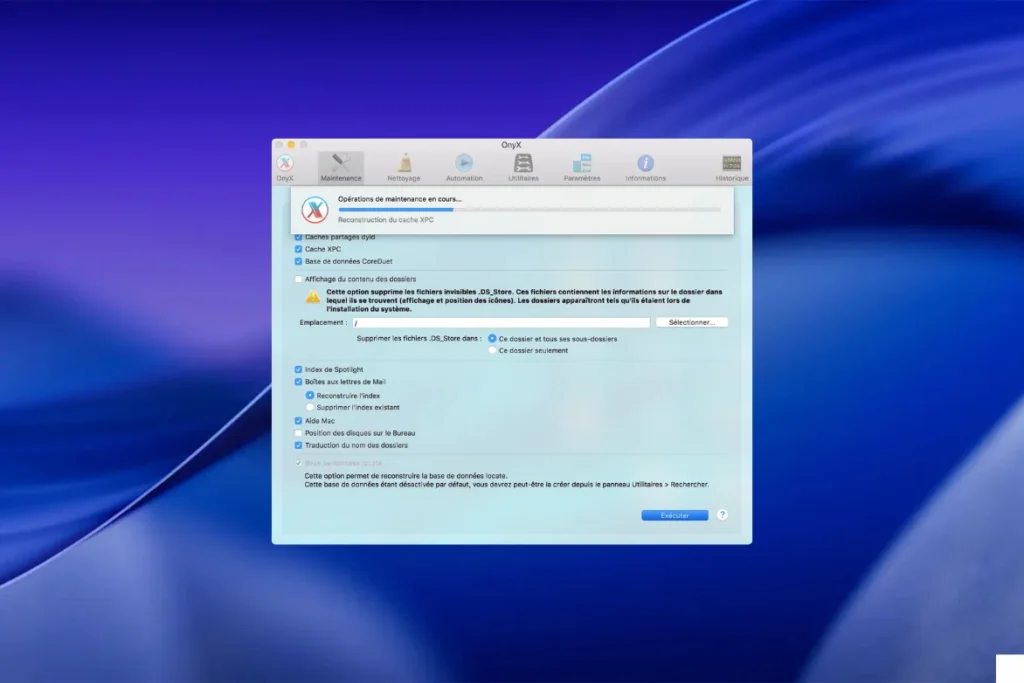The height and width of the screenshot is (683, 1024).
Task: Toggle the Index de Spotlight checkbox
Action: click(x=298, y=369)
